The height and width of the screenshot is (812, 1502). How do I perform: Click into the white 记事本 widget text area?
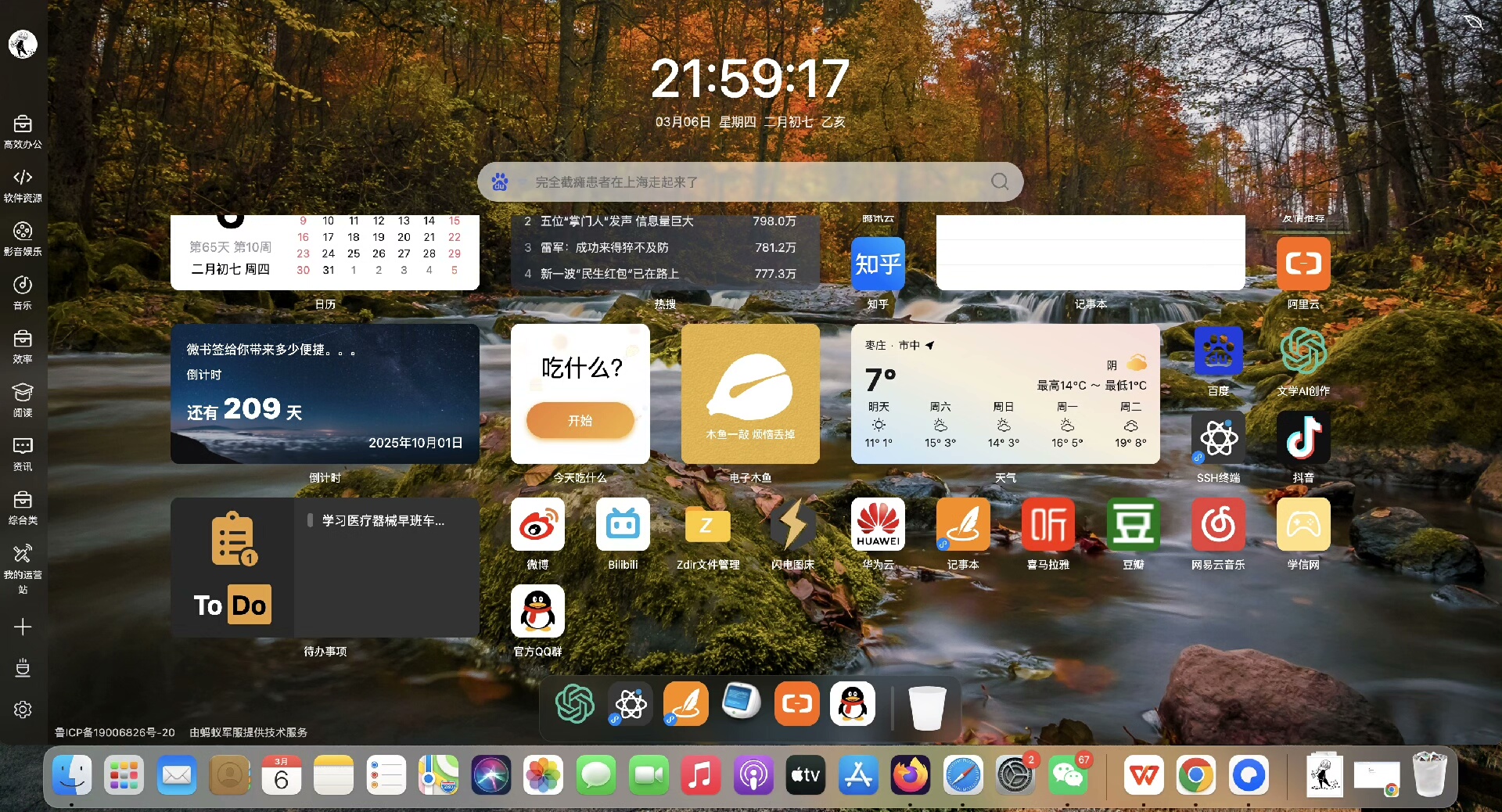coord(1091,252)
